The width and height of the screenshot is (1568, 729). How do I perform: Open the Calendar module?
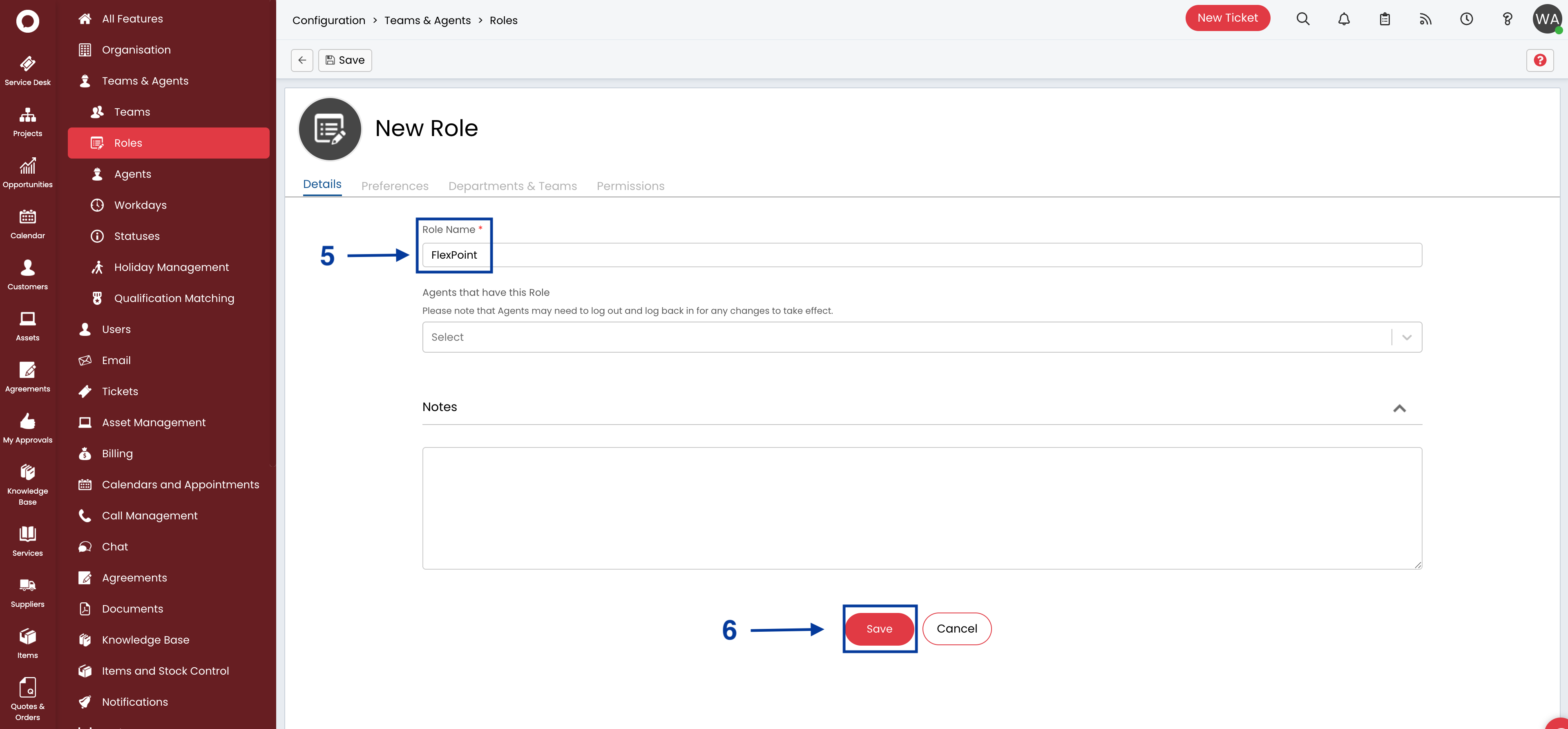tap(27, 224)
